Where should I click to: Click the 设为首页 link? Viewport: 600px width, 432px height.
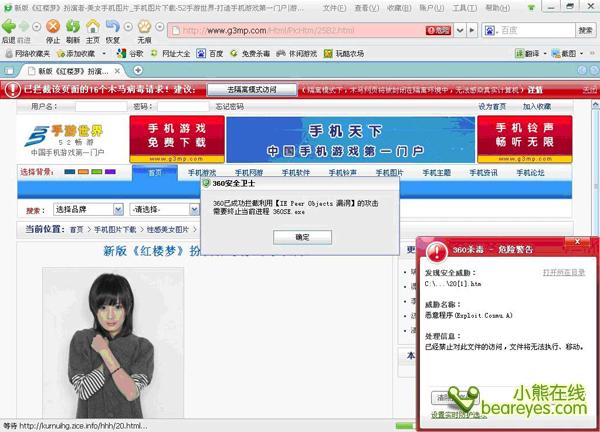click(492, 106)
